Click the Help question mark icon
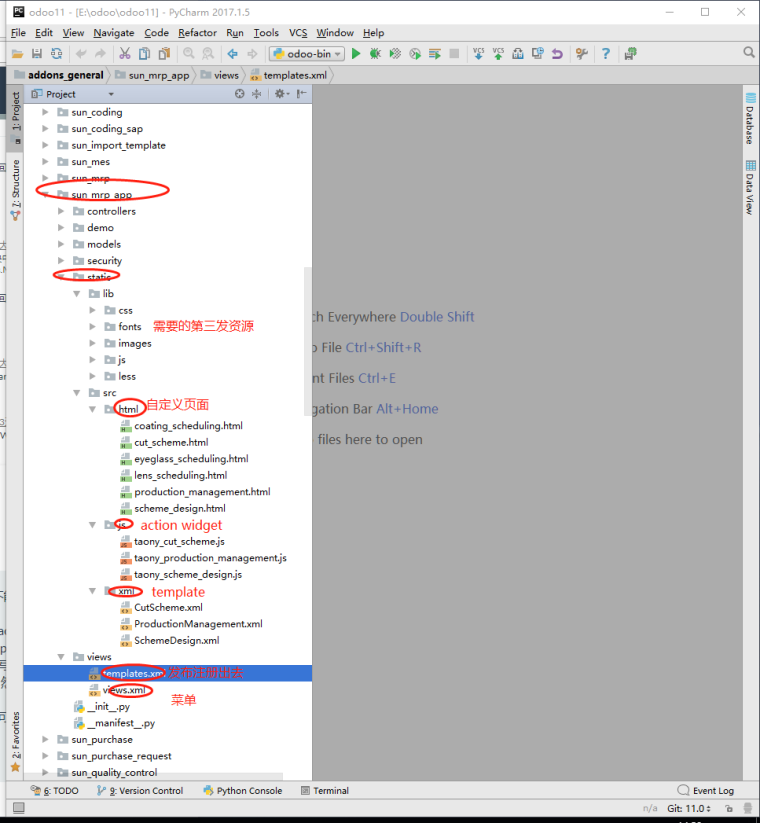This screenshot has height=823, width=760. click(606, 54)
